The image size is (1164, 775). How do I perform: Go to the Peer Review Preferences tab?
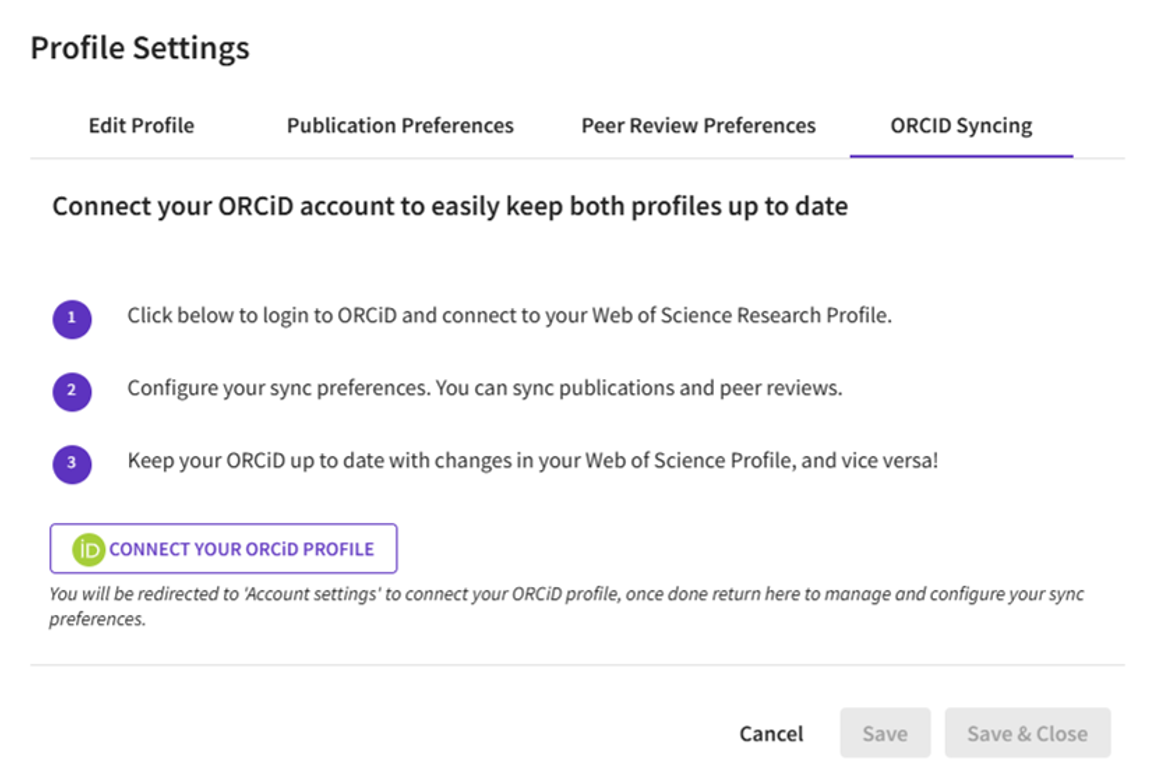(x=698, y=126)
